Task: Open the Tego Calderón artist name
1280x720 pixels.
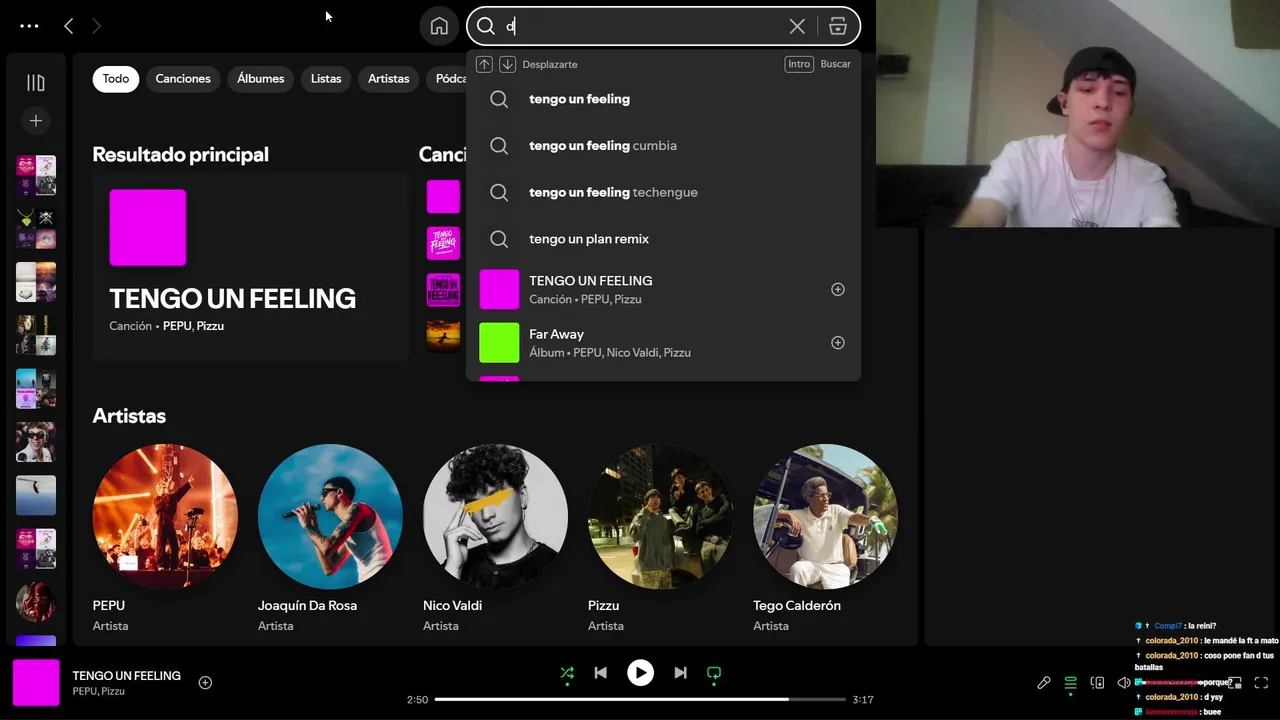Action: pos(797,606)
